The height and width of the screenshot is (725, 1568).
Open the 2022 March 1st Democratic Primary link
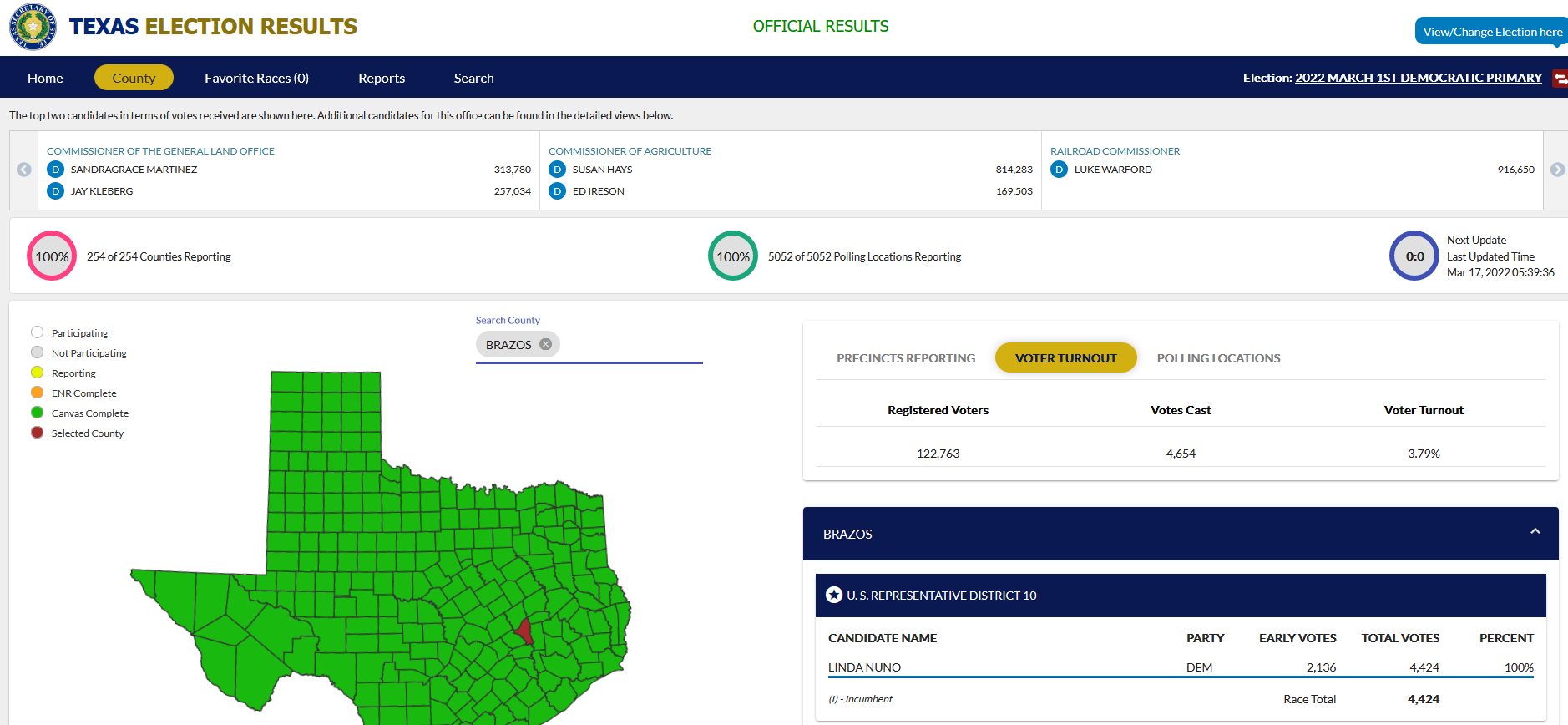click(x=1418, y=78)
